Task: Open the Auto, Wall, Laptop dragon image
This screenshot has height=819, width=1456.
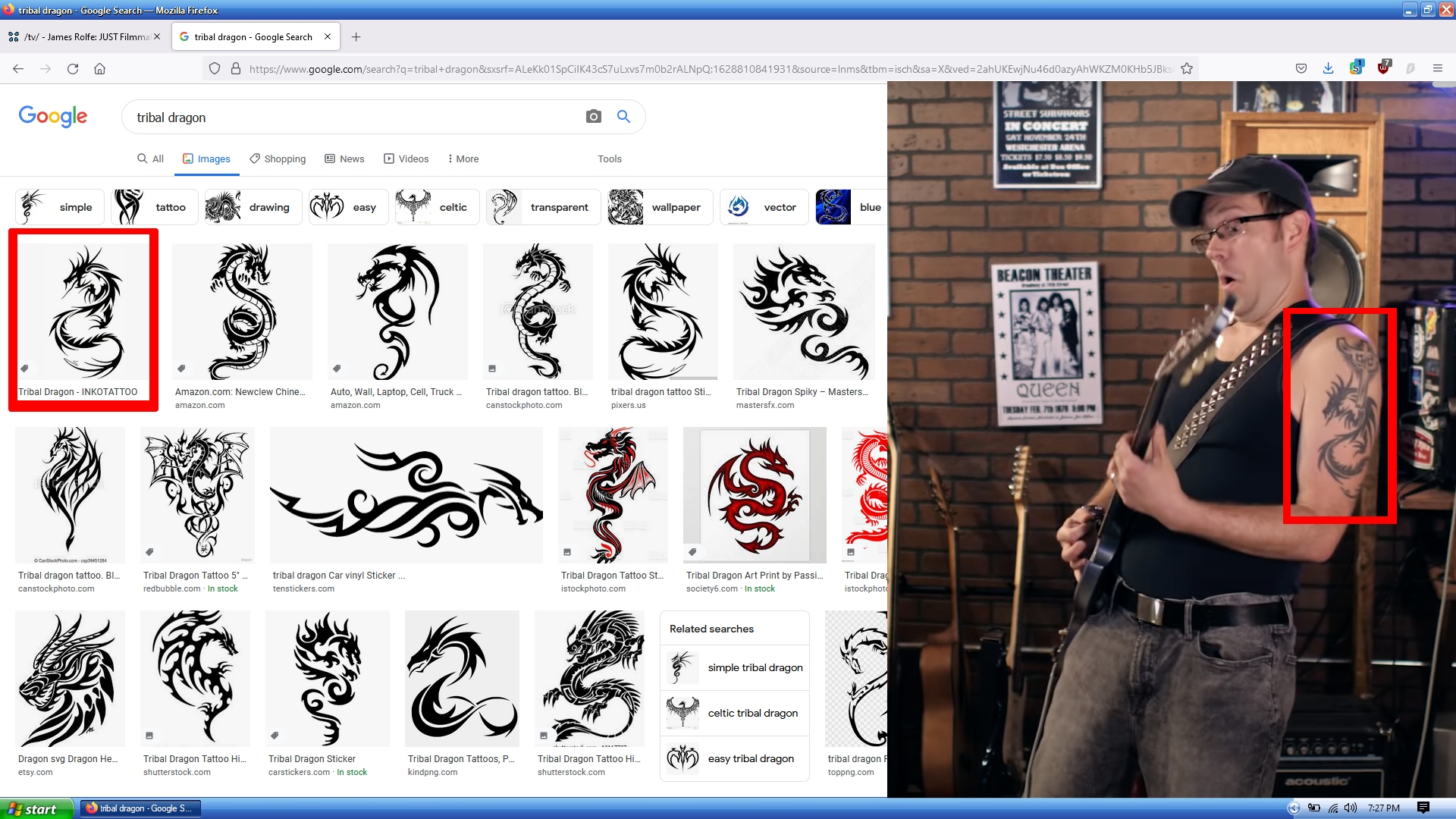Action: coord(397,312)
